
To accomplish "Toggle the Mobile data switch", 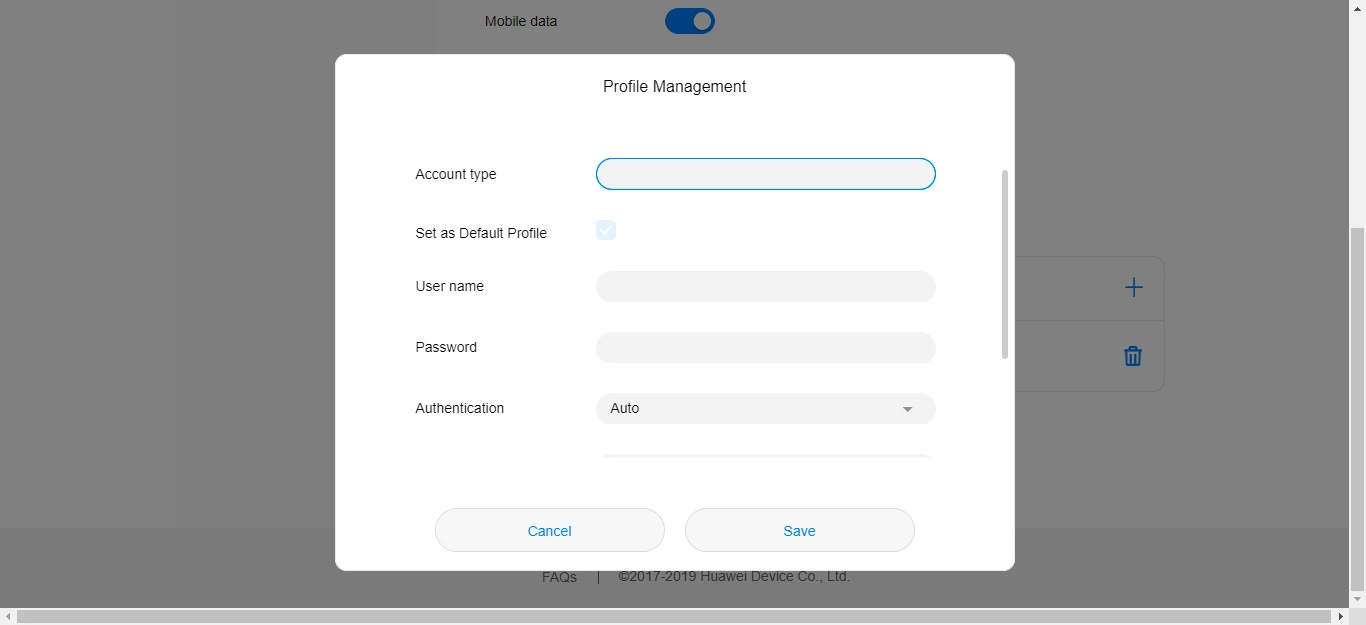I will (x=690, y=21).
